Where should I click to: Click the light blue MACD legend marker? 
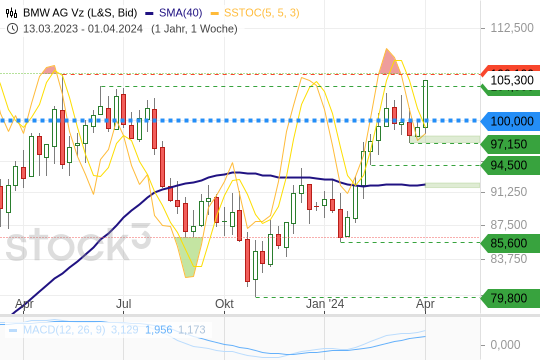(x=13, y=330)
